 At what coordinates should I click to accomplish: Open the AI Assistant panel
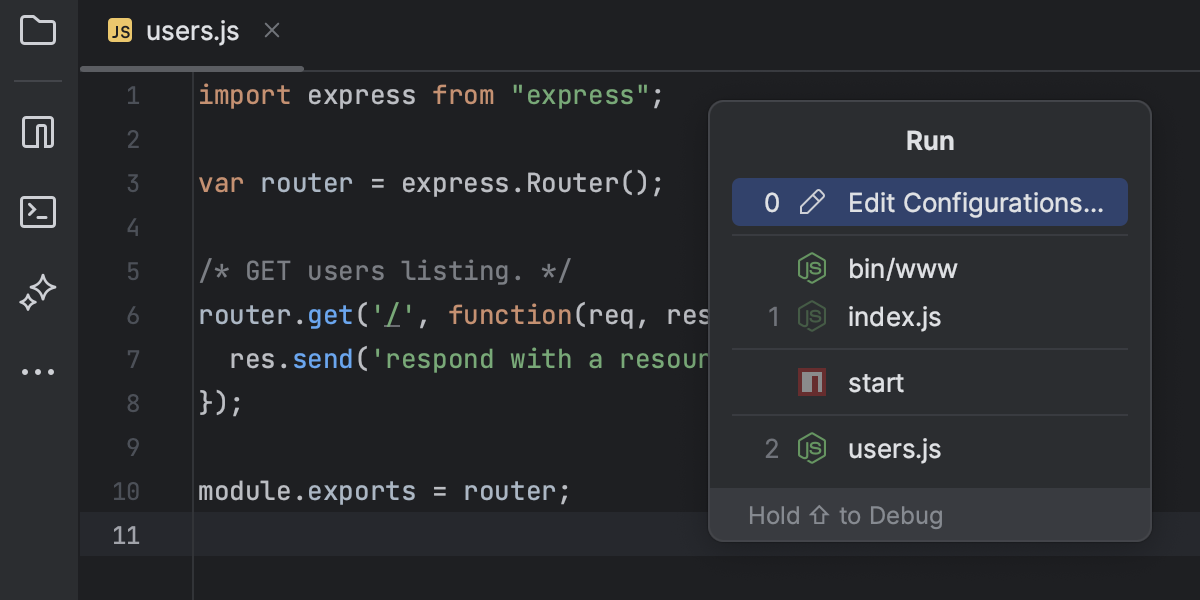click(x=37, y=292)
